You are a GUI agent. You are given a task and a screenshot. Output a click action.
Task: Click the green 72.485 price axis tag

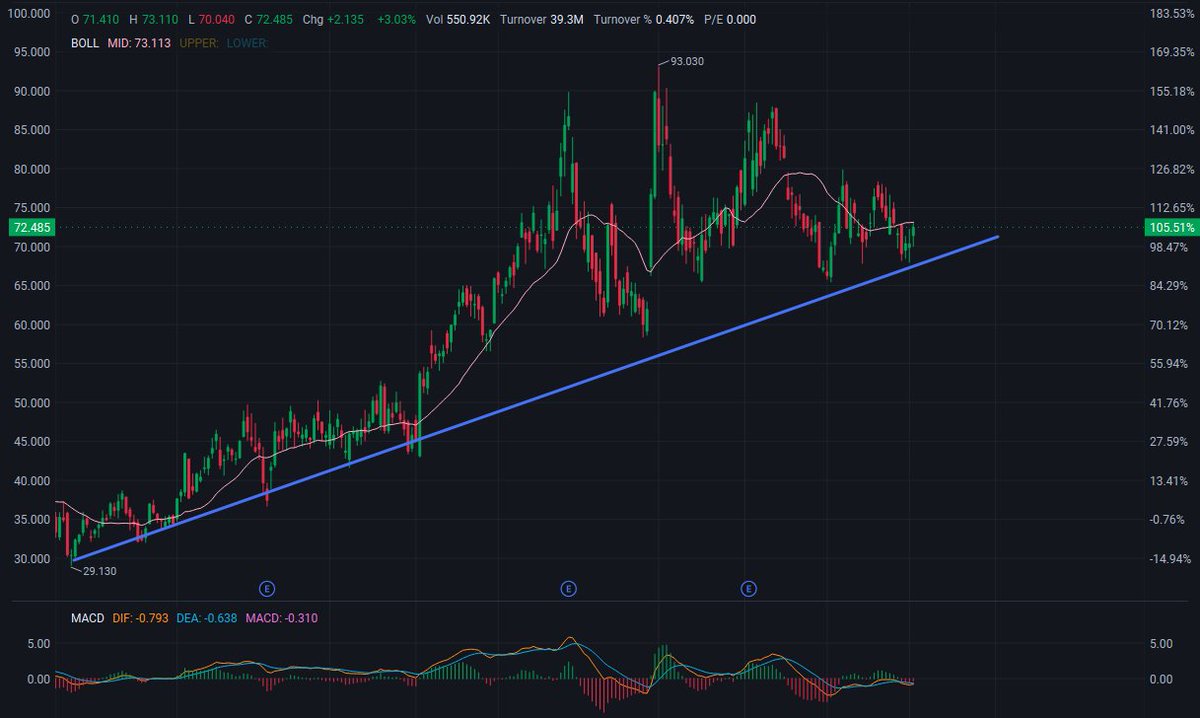click(30, 227)
